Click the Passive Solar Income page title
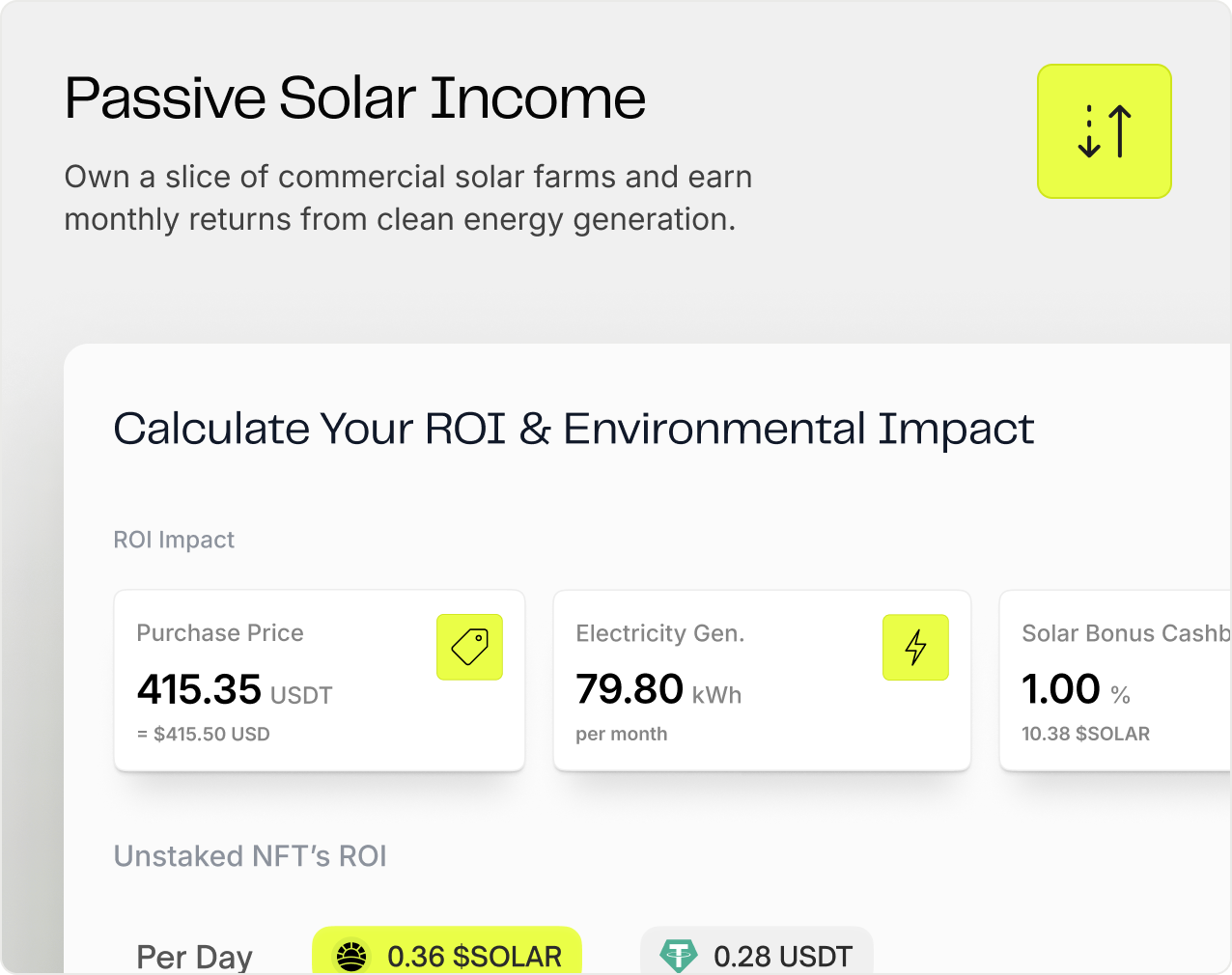Screen dimensions: 1232x975 click(354, 97)
